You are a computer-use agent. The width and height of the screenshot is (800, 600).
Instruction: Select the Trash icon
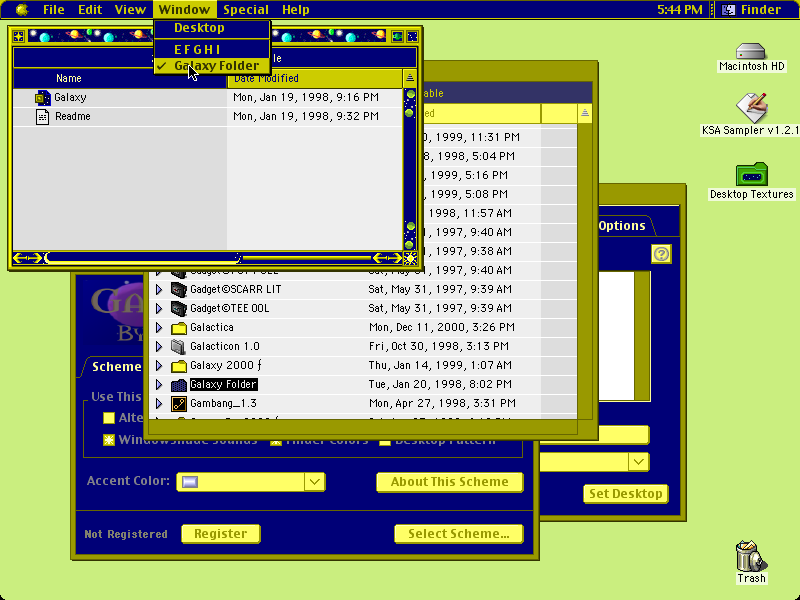pyautogui.click(x=751, y=556)
